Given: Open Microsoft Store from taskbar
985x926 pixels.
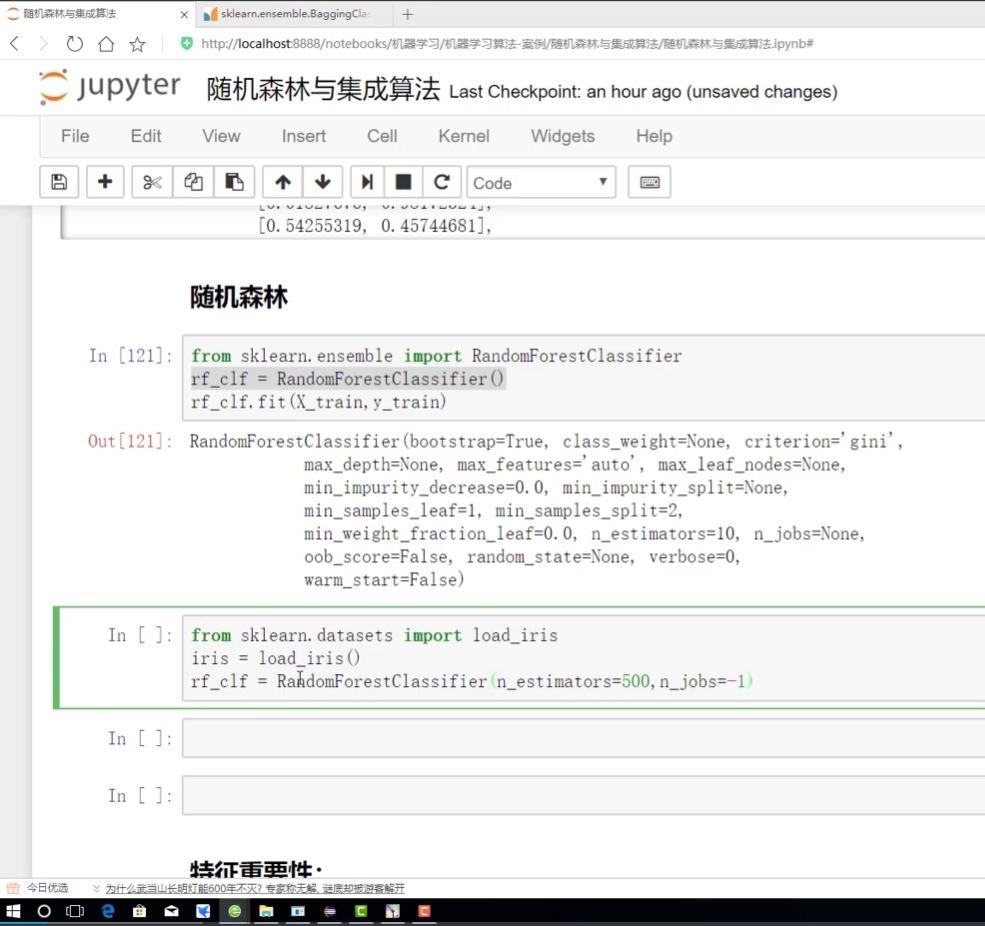Looking at the screenshot, I should [139, 911].
